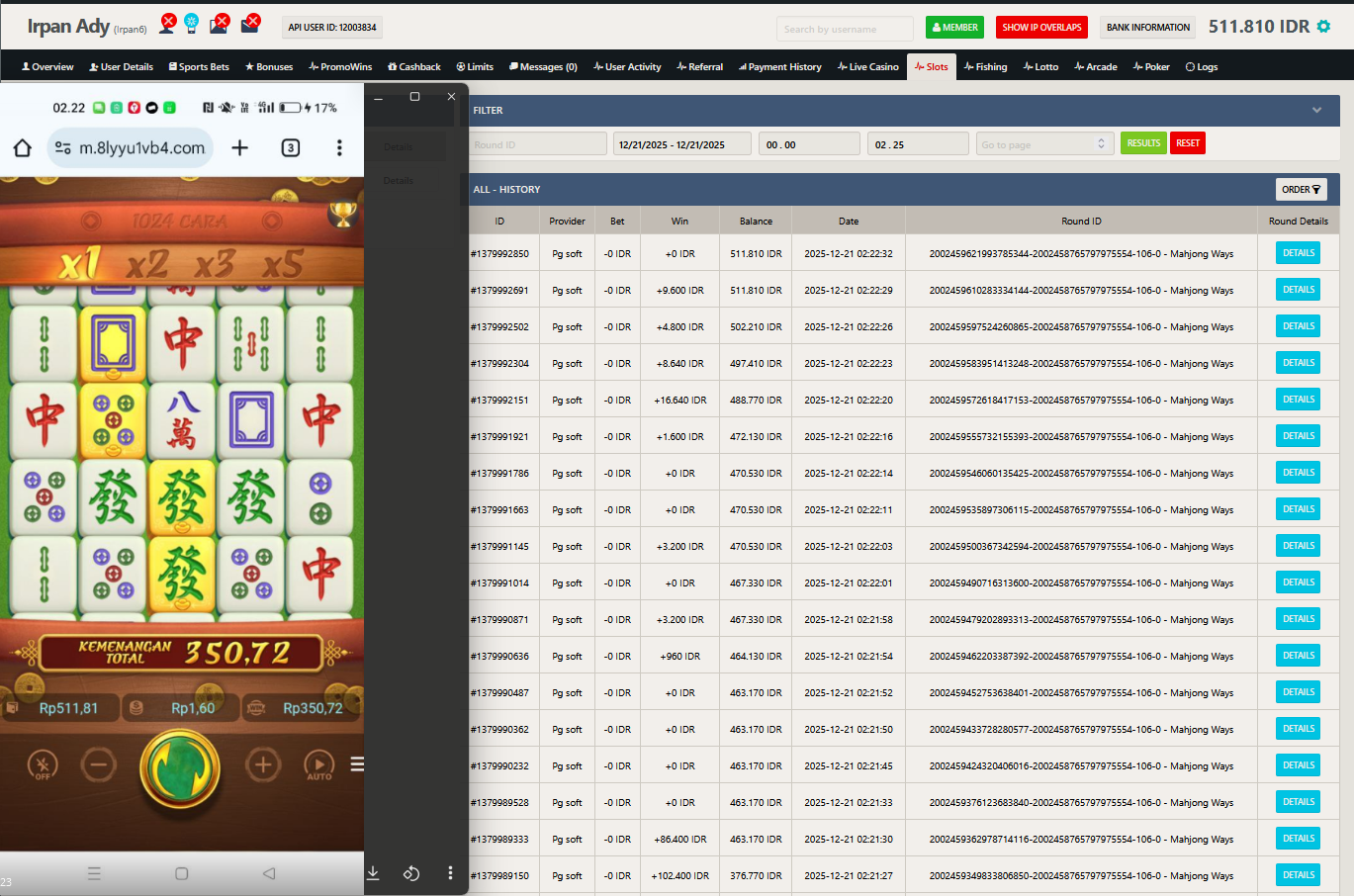The image size is (1354, 896).
Task: Open Payment History tab
Action: (x=780, y=67)
